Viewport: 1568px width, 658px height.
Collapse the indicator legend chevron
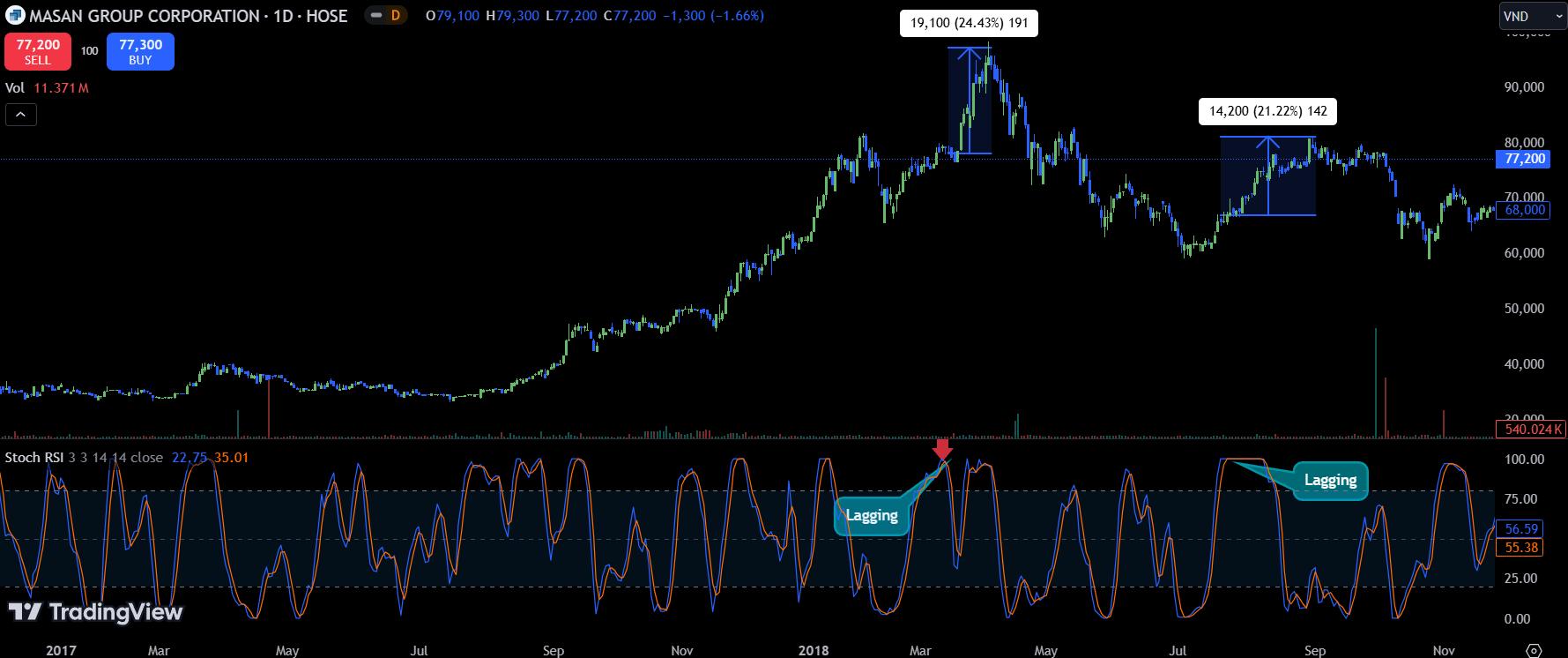coord(21,114)
